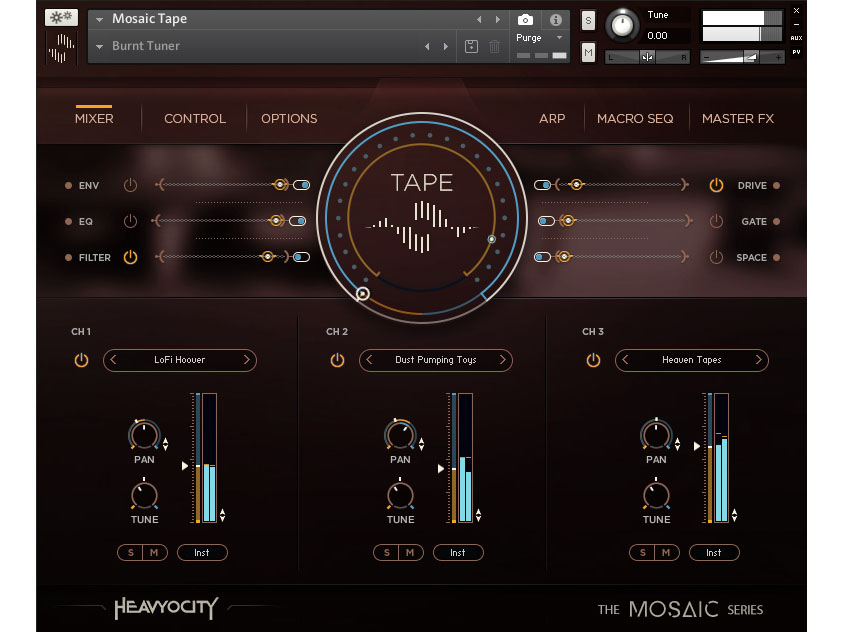843x632 pixels.
Task: Select the previous sound for CH 1 LoFi Hoover
Action: click(113, 360)
